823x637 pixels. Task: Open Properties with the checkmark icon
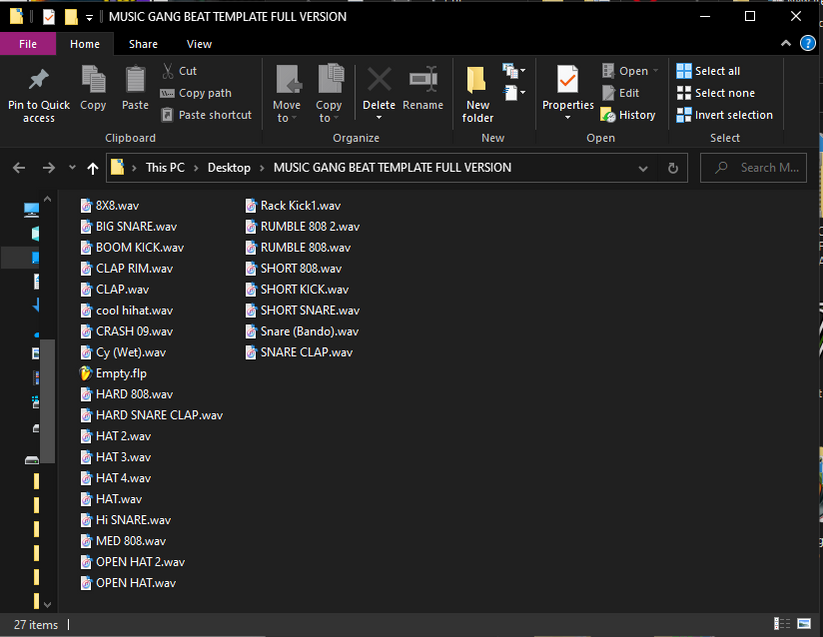tap(567, 80)
